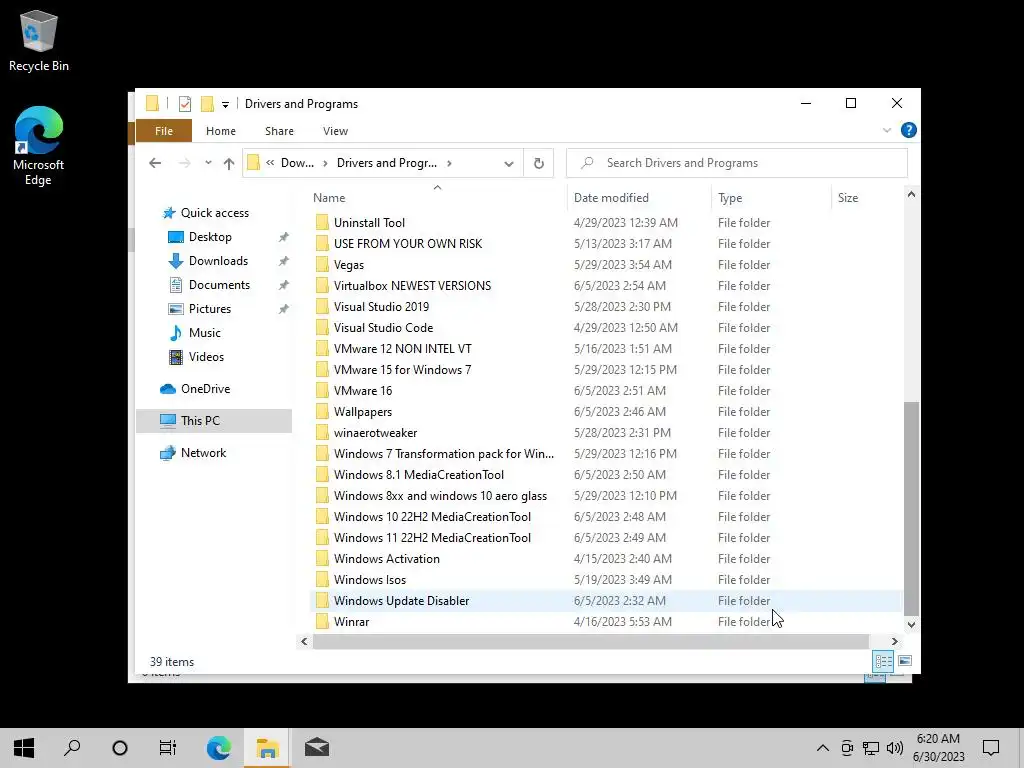Sort by the Size column header
This screenshot has height=768, width=1024.
[848, 198]
